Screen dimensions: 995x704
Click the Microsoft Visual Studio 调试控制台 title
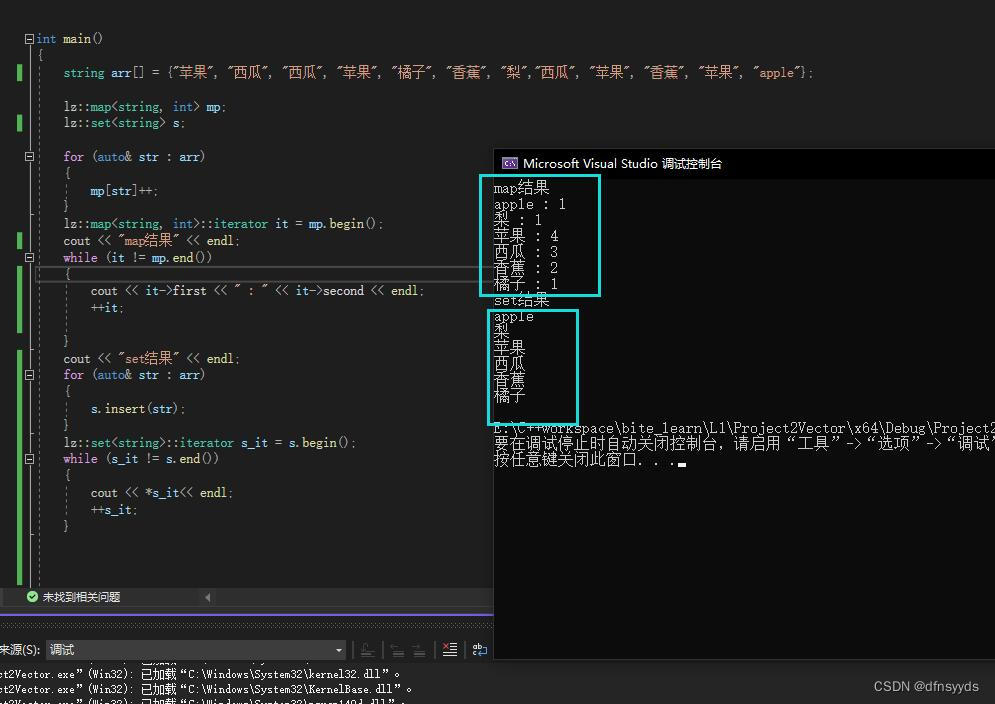coord(622,164)
